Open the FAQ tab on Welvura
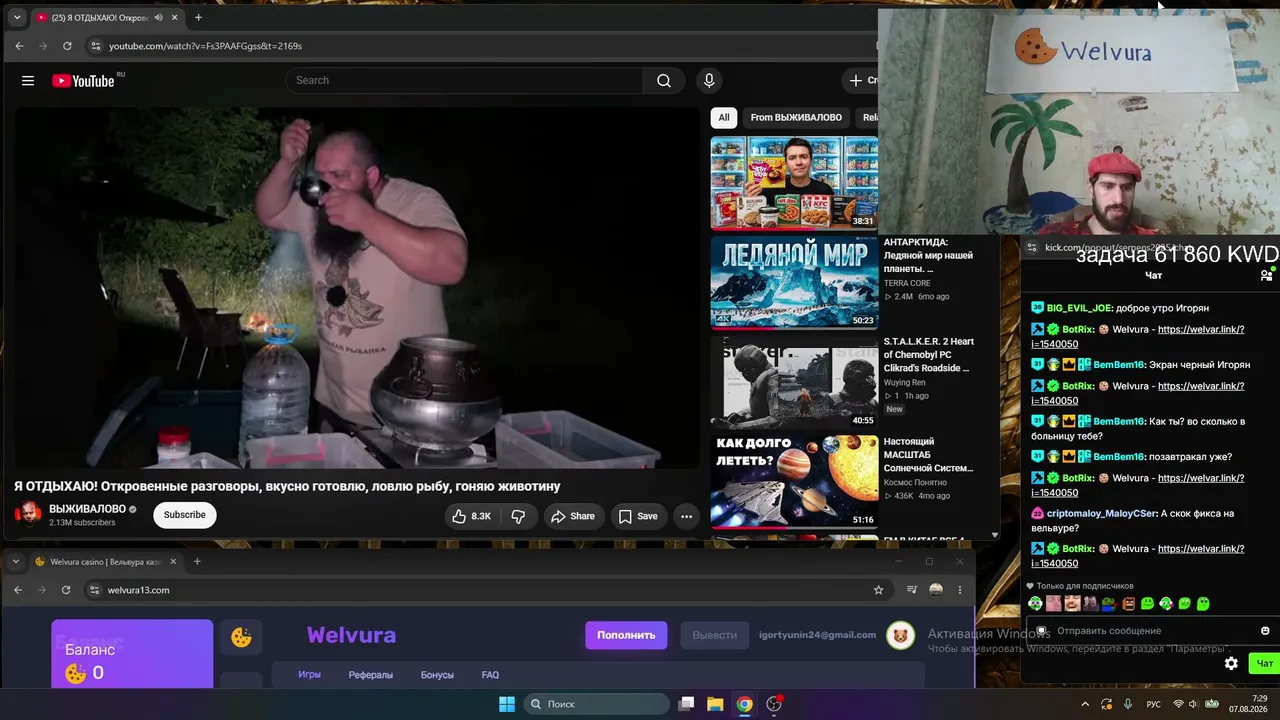Viewport: 1280px width, 720px height. tap(490, 675)
